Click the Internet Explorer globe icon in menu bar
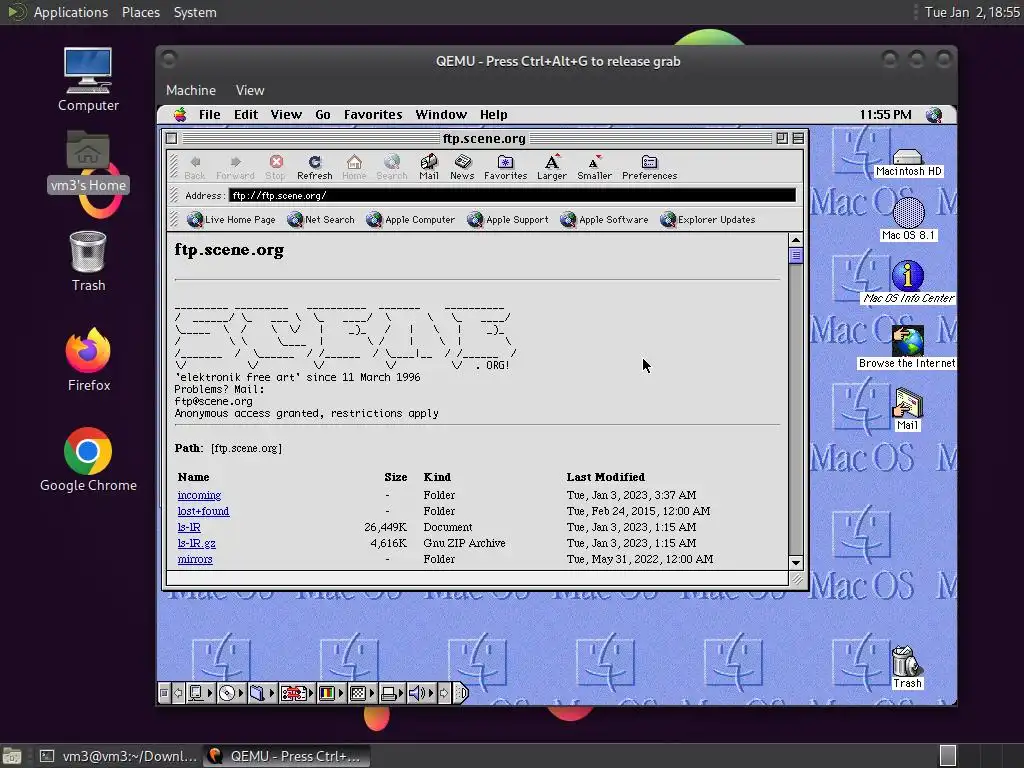The image size is (1024, 768). (x=935, y=115)
